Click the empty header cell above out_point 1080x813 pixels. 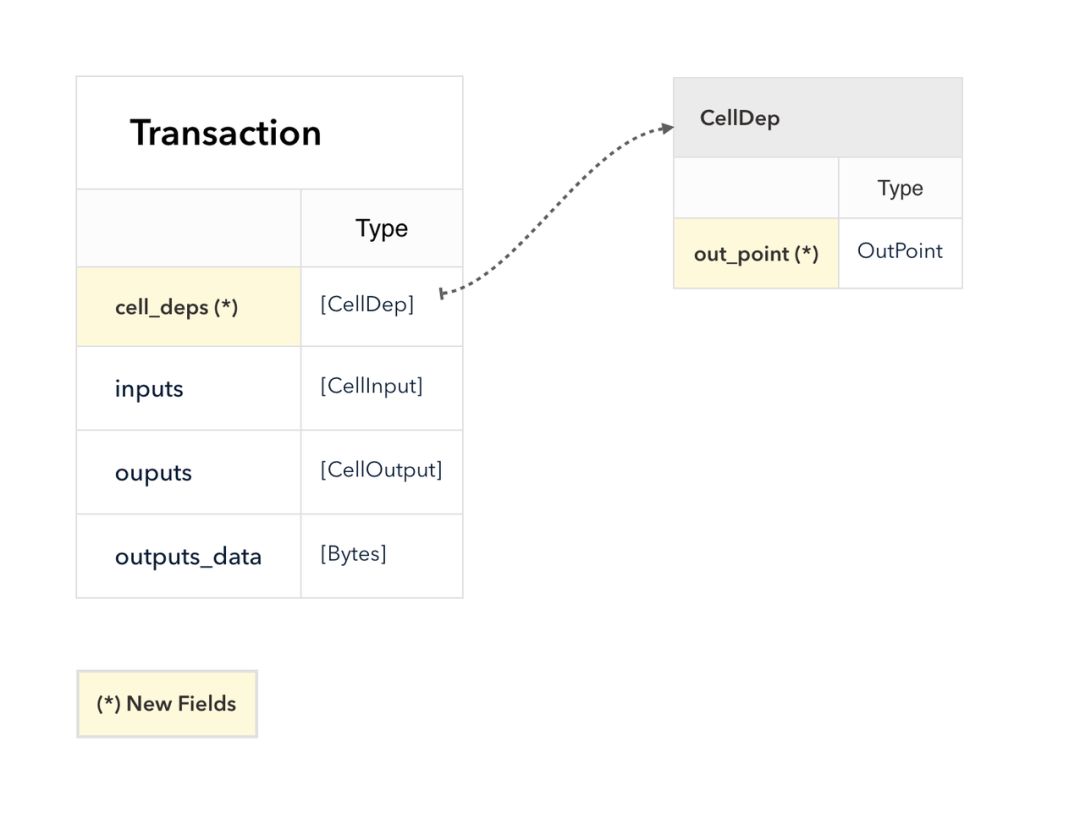click(x=756, y=188)
